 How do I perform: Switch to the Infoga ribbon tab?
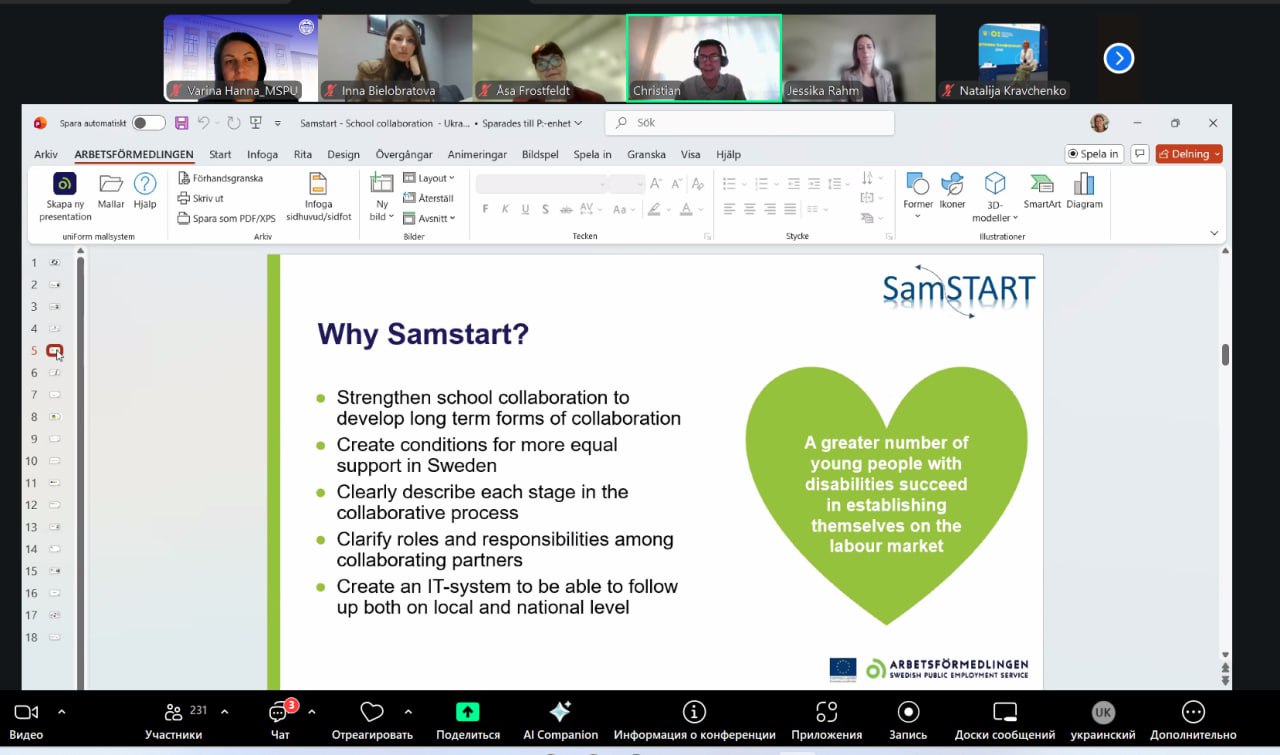pyautogui.click(x=262, y=155)
